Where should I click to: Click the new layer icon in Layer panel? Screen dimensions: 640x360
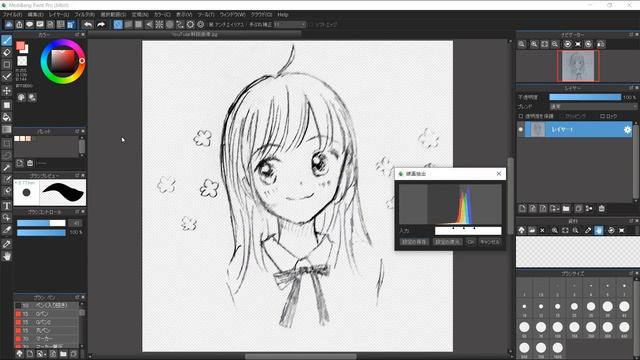(522, 209)
